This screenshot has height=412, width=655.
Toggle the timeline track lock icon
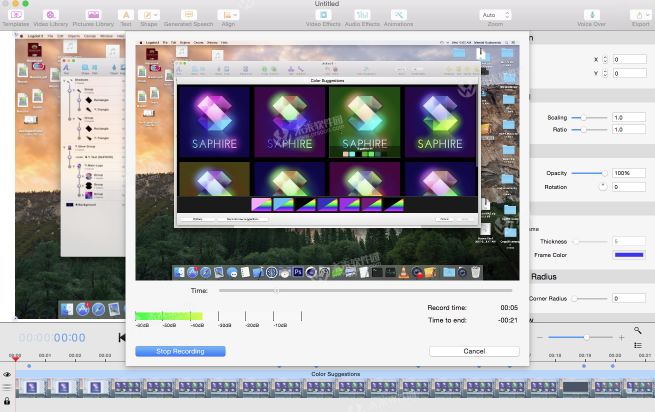coord(7,402)
